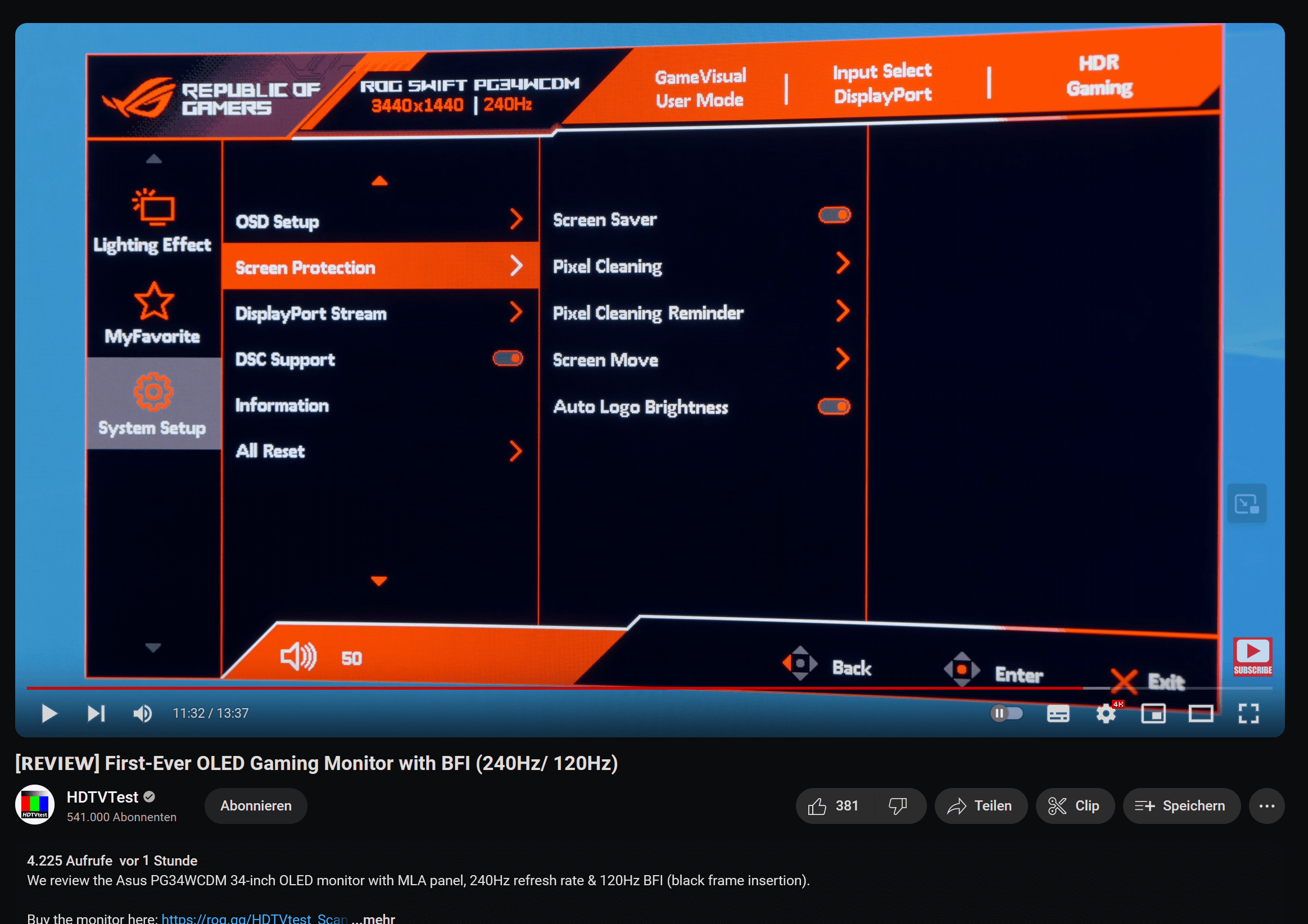
Task: Toggle Screen Saver switch
Action: click(x=834, y=215)
